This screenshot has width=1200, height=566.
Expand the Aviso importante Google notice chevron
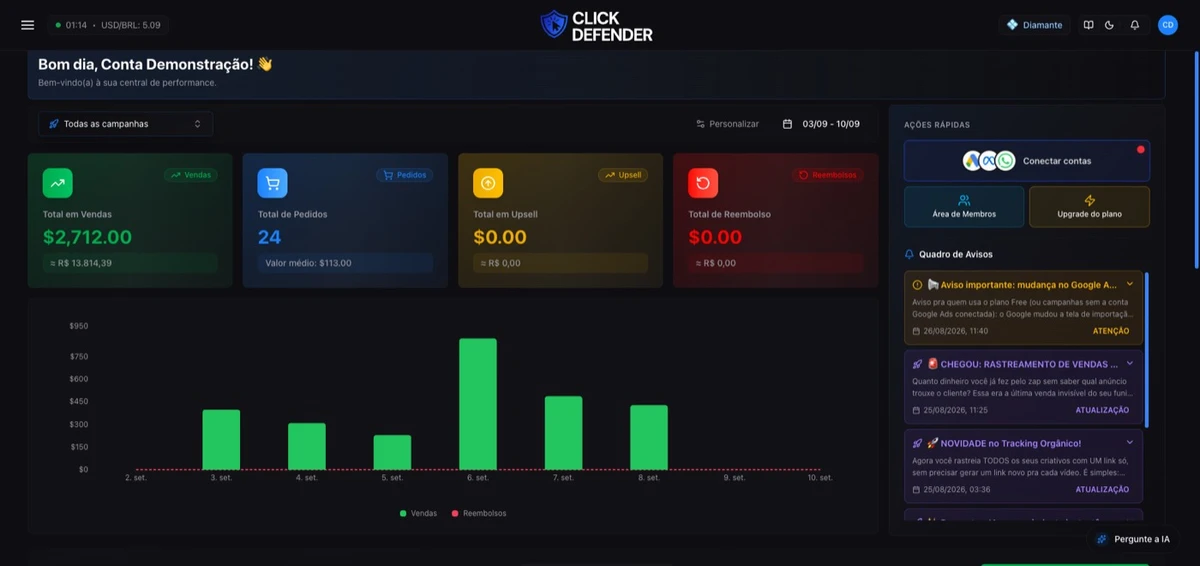click(1130, 284)
